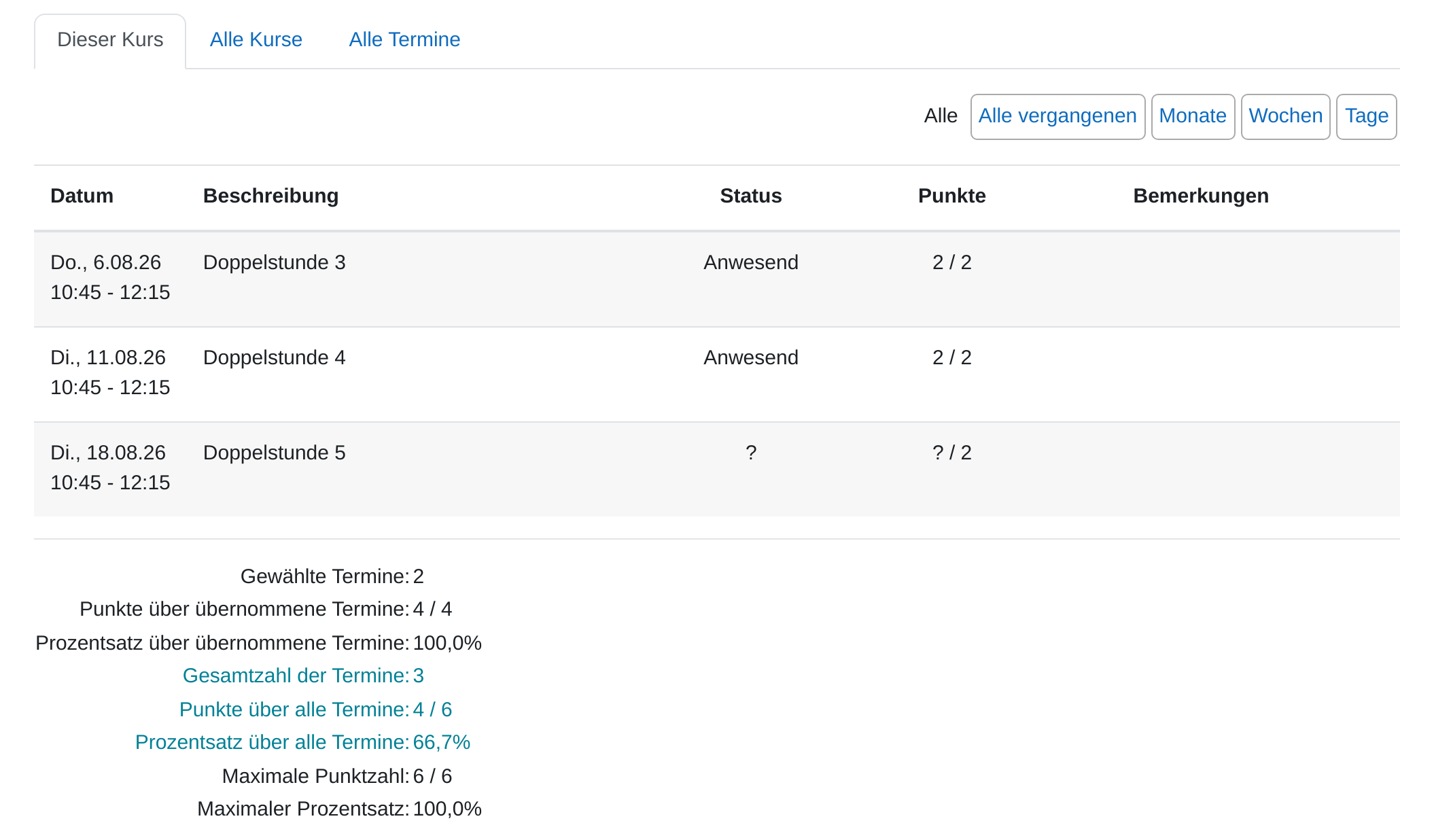This screenshot has height=840, width=1434.
Task: Select the date Do., 6.08.26
Action: [x=105, y=262]
